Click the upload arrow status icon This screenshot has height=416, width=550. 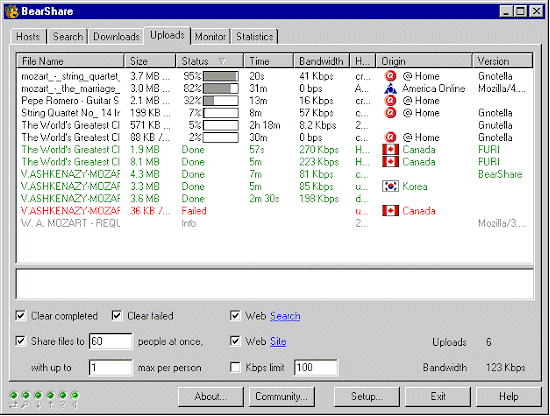[x=51, y=405]
